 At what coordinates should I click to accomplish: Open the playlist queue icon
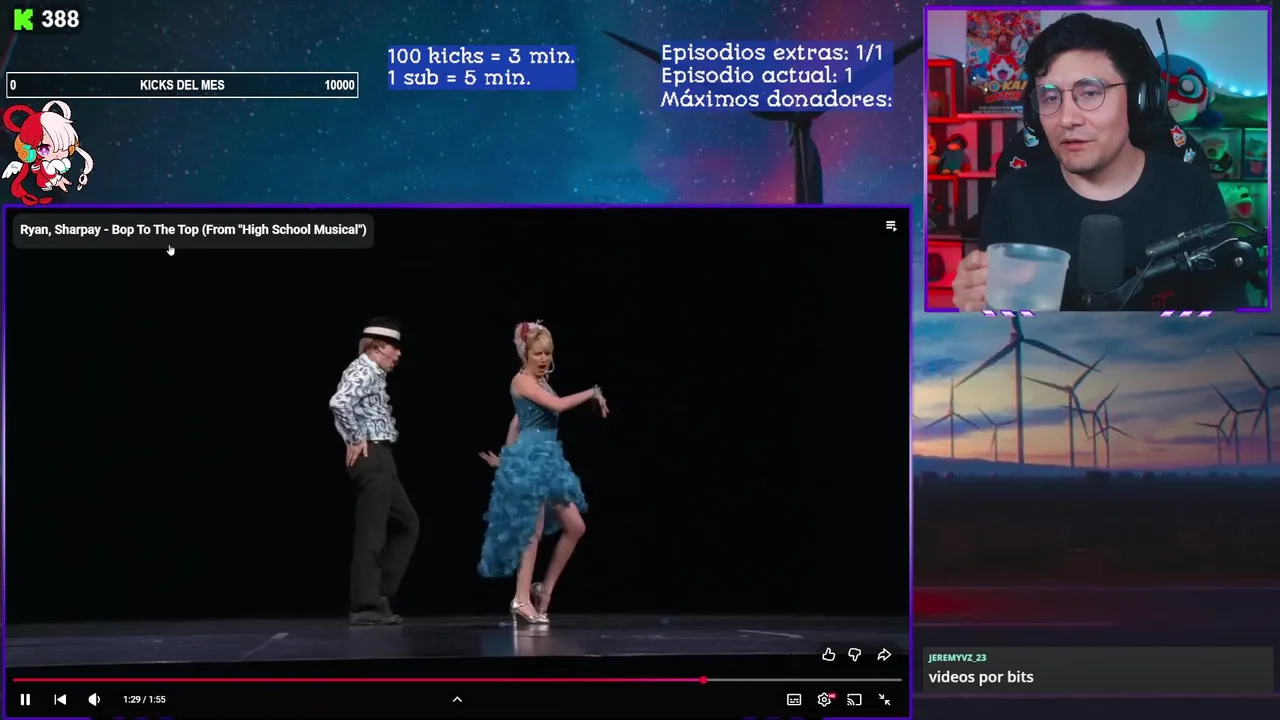tap(891, 226)
